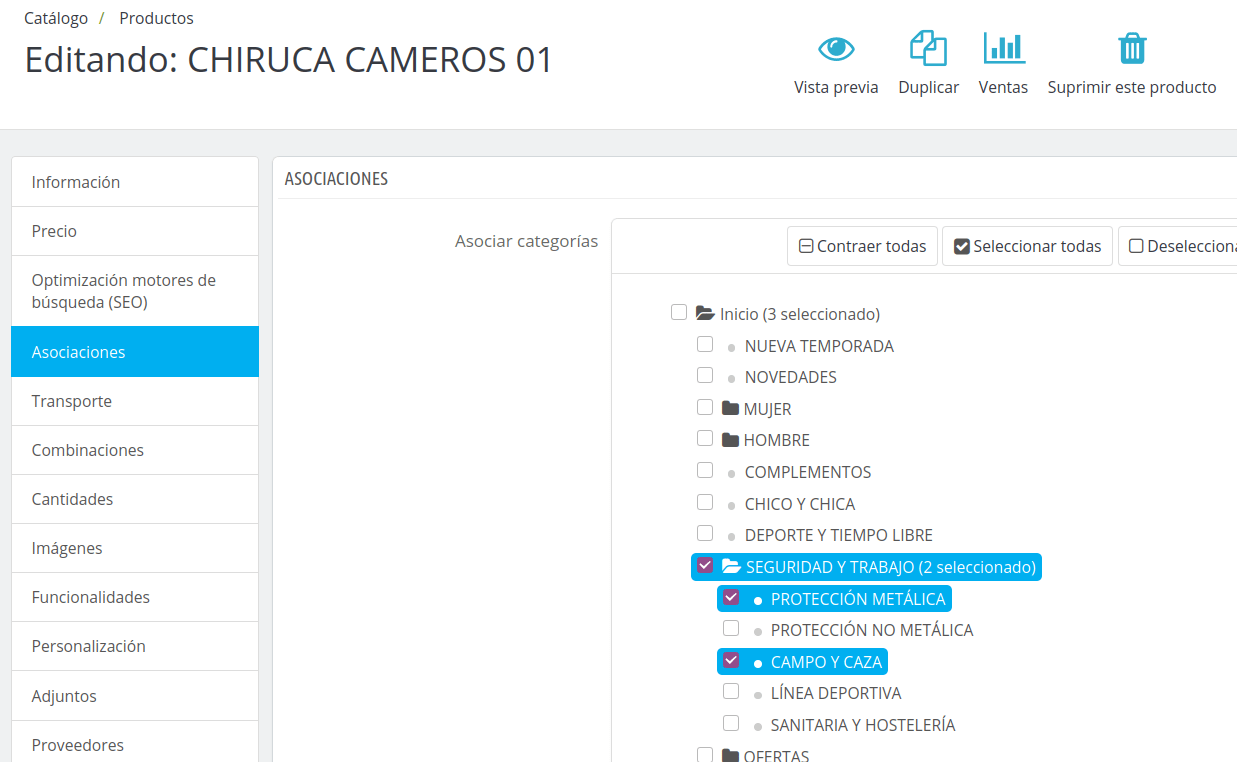Check the LÍNEA DEPORTIVA checkbox
This screenshot has width=1237, height=762.
point(731,691)
